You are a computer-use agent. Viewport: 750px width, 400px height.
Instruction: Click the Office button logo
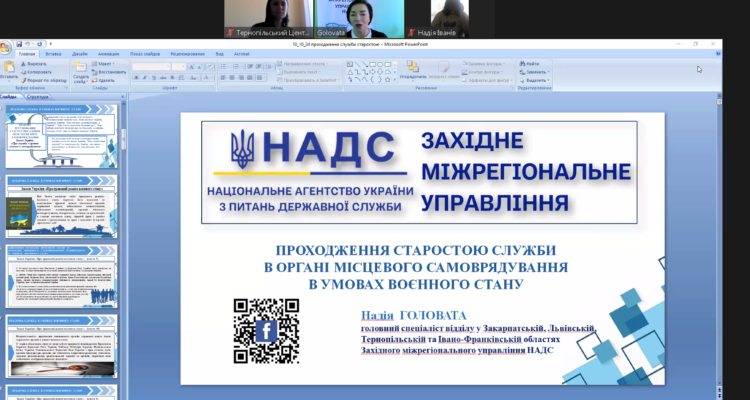(5, 47)
